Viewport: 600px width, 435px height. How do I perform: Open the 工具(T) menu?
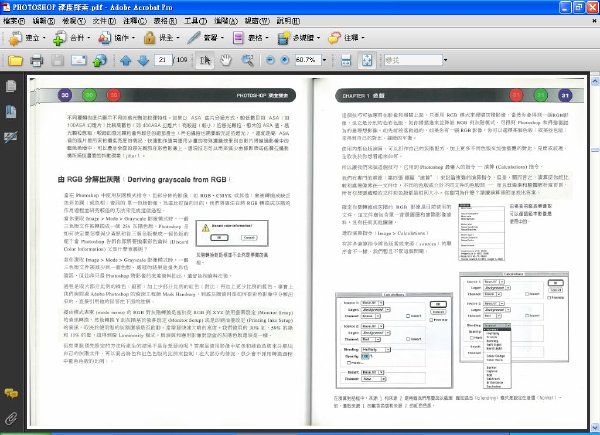coord(196,21)
